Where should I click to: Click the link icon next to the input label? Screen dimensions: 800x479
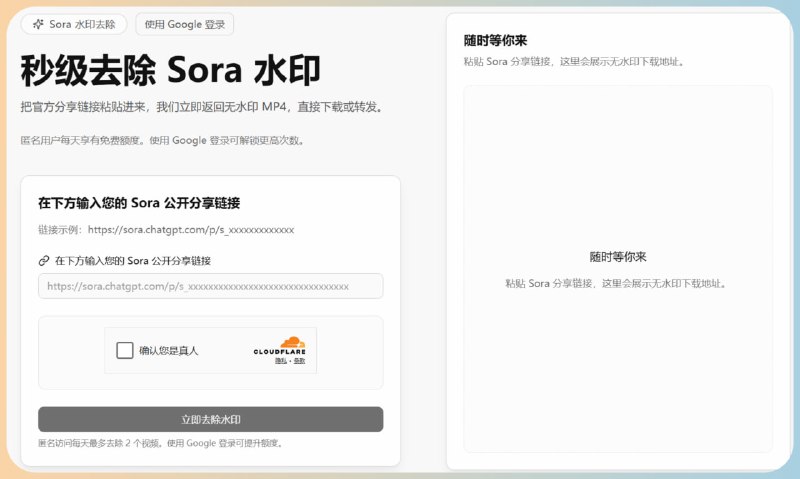(x=44, y=261)
